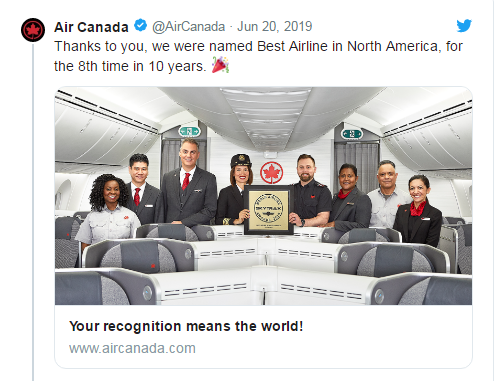Open the crew photo in link card
This screenshot has width=495, height=381.
[263, 196]
